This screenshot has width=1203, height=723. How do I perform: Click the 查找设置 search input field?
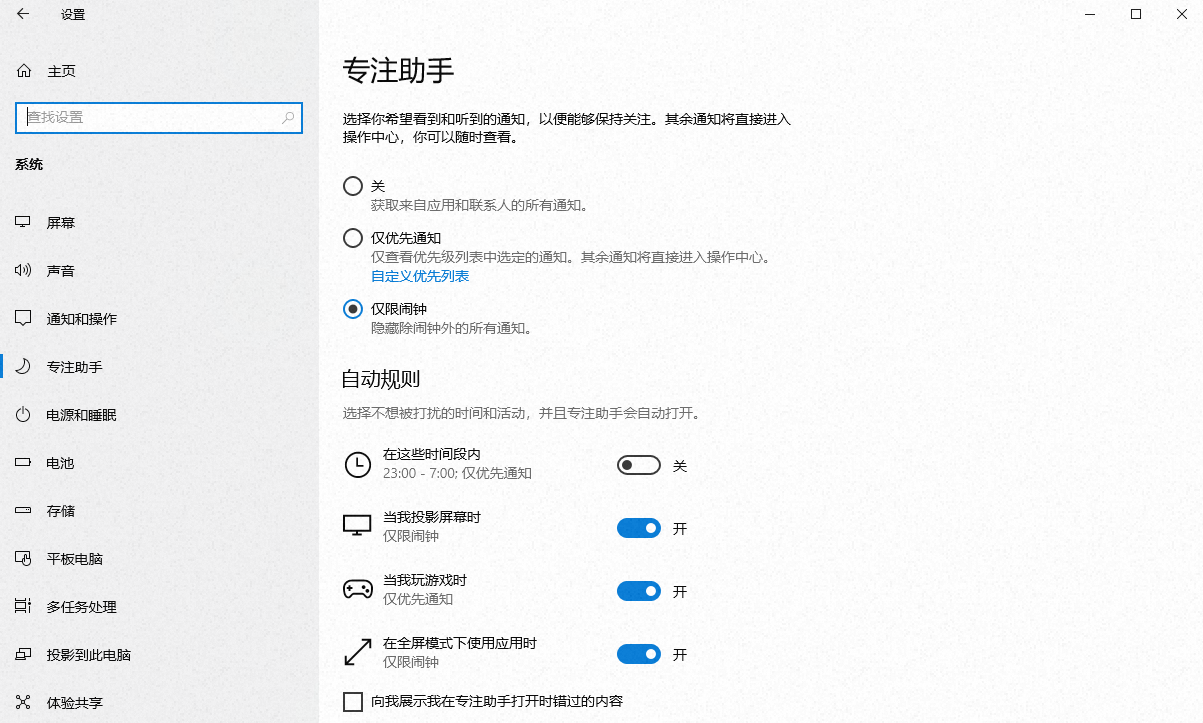coord(150,117)
